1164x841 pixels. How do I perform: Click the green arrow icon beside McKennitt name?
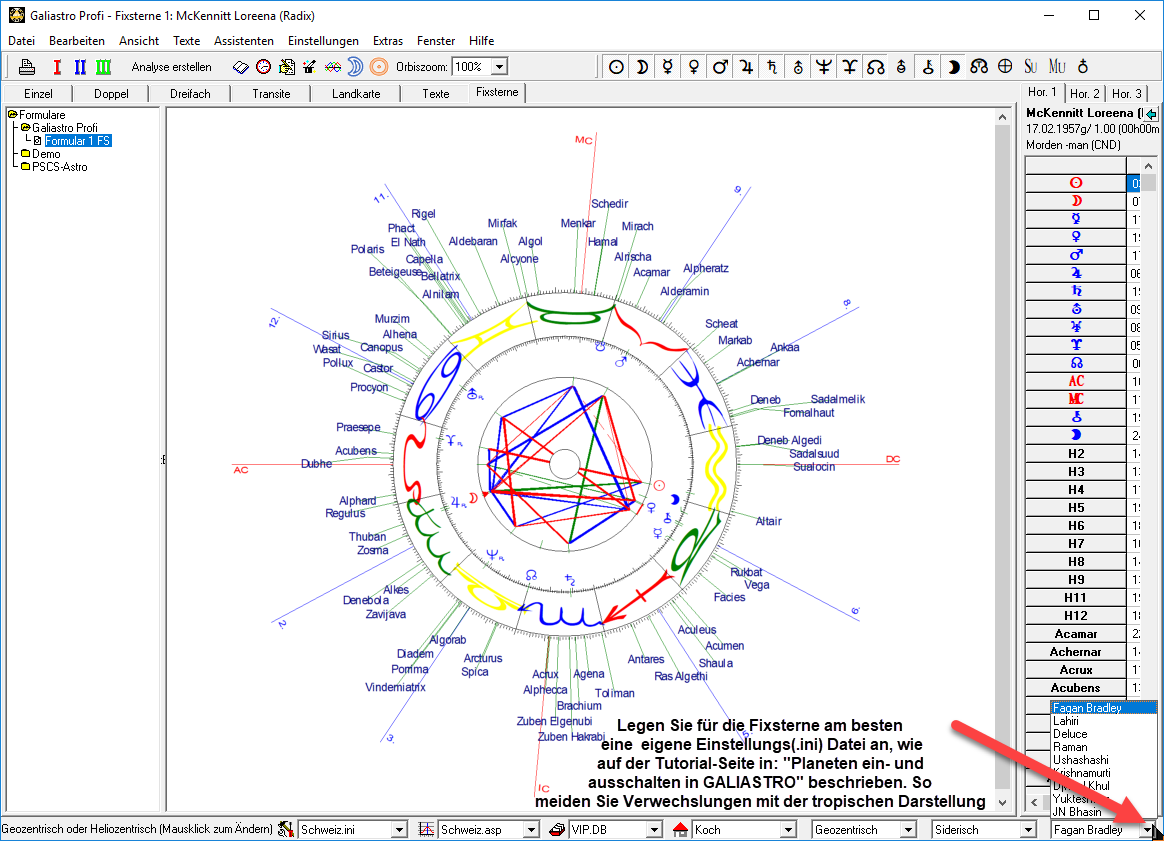tap(1151, 114)
